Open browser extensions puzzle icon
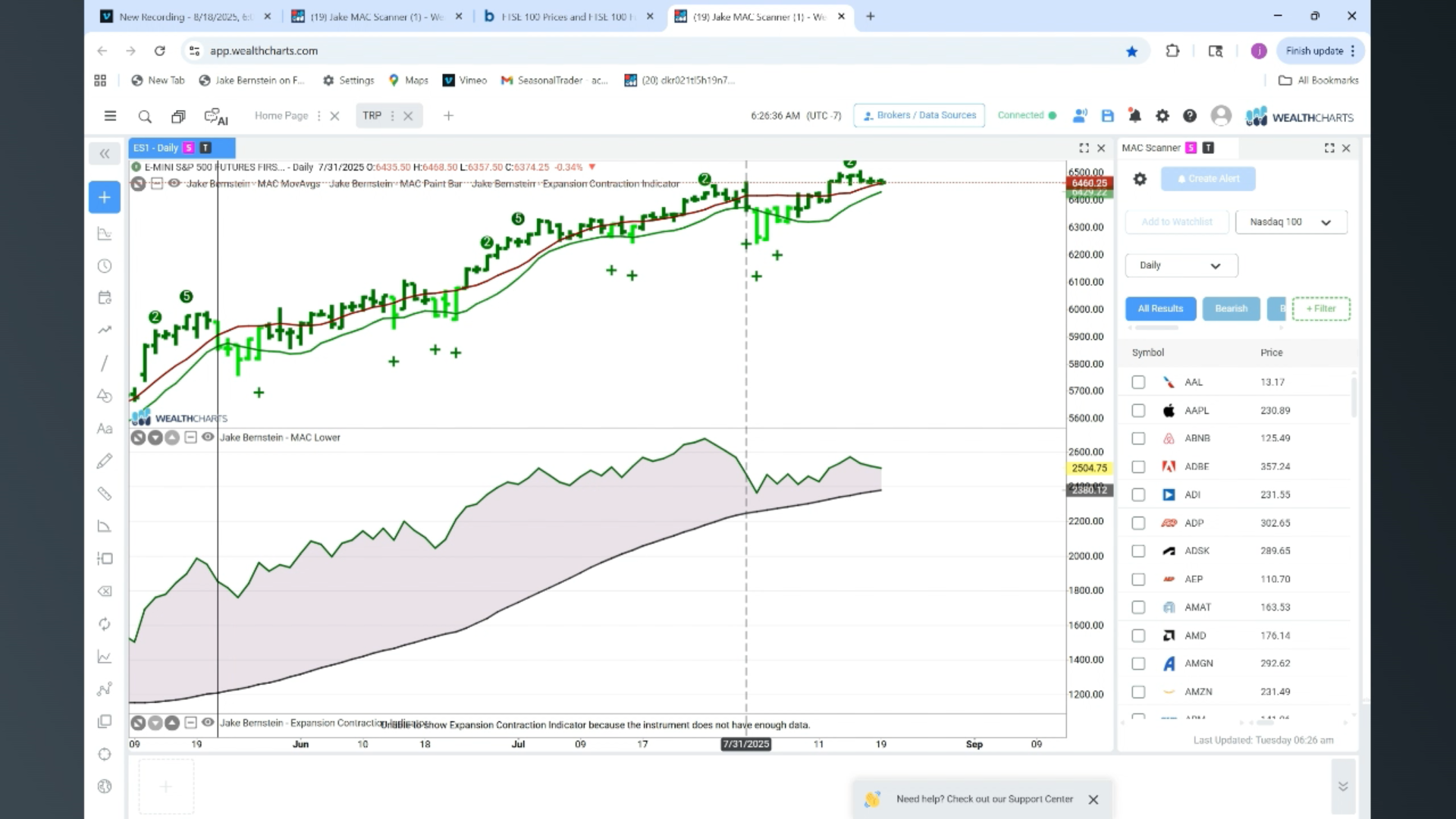The height and width of the screenshot is (819, 1456). [x=1172, y=51]
